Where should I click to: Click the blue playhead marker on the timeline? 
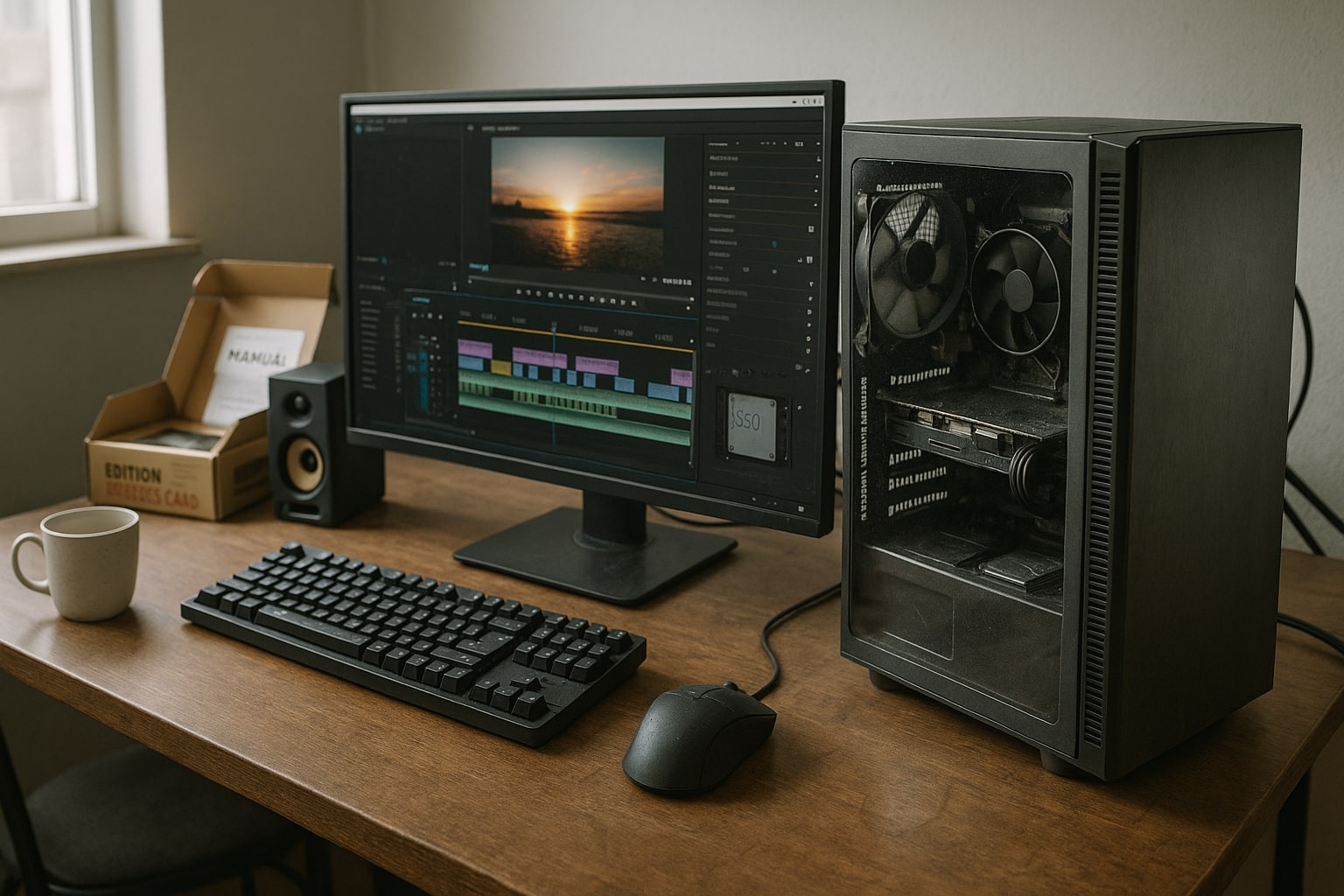pos(555,327)
